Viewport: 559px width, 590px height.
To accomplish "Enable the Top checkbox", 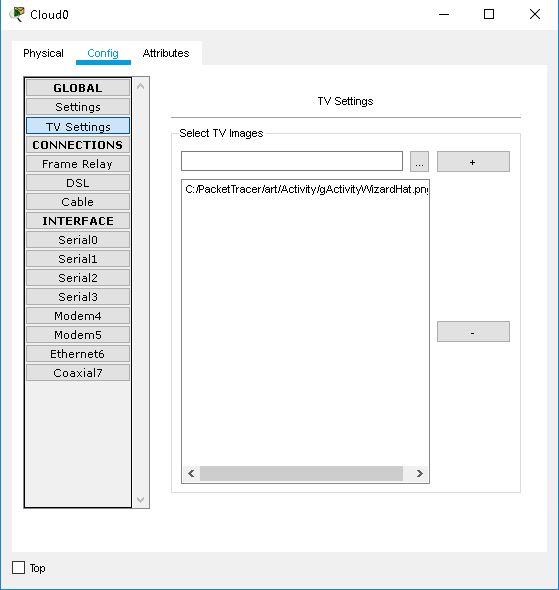I will tap(18, 567).
